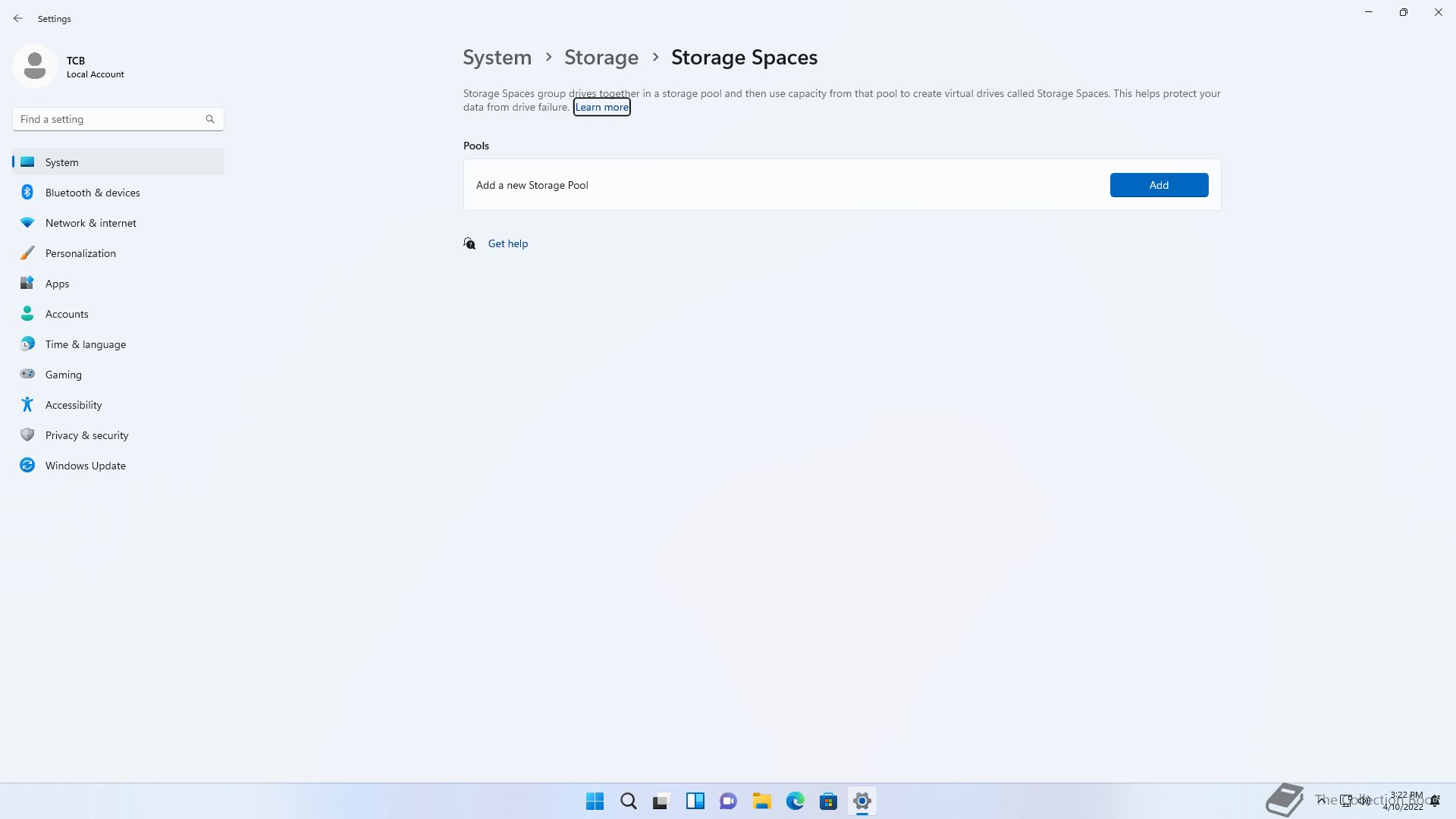The image size is (1456, 819).
Task: Navigate to Apps settings
Action: (118, 284)
